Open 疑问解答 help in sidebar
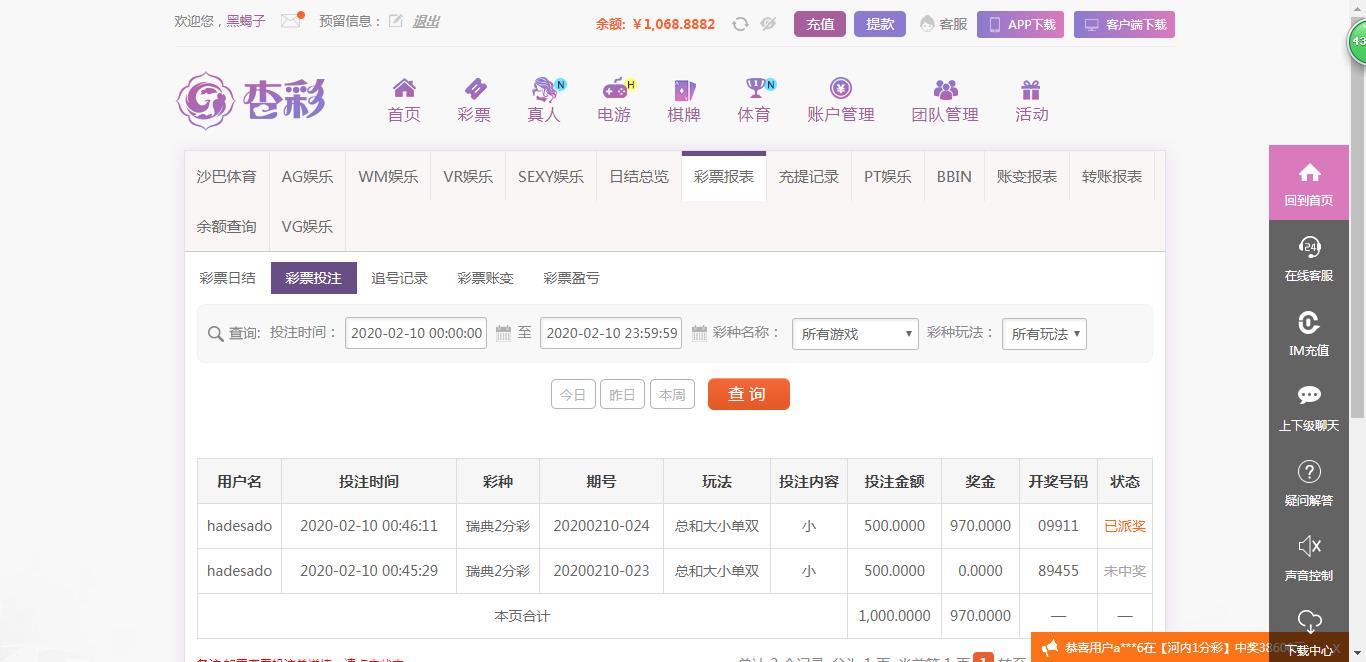Image resolution: width=1366 pixels, height=662 pixels. [1308, 483]
